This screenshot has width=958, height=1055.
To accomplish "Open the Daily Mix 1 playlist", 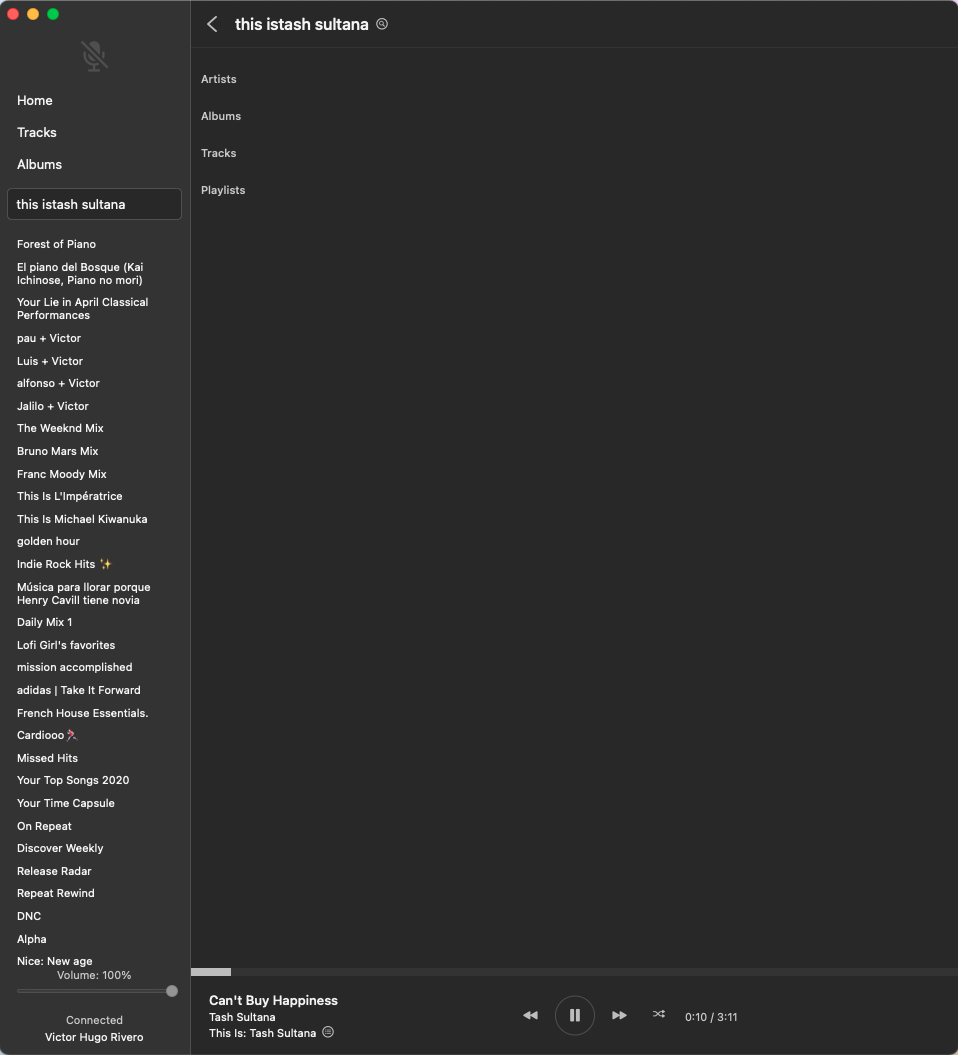I will (x=44, y=622).
